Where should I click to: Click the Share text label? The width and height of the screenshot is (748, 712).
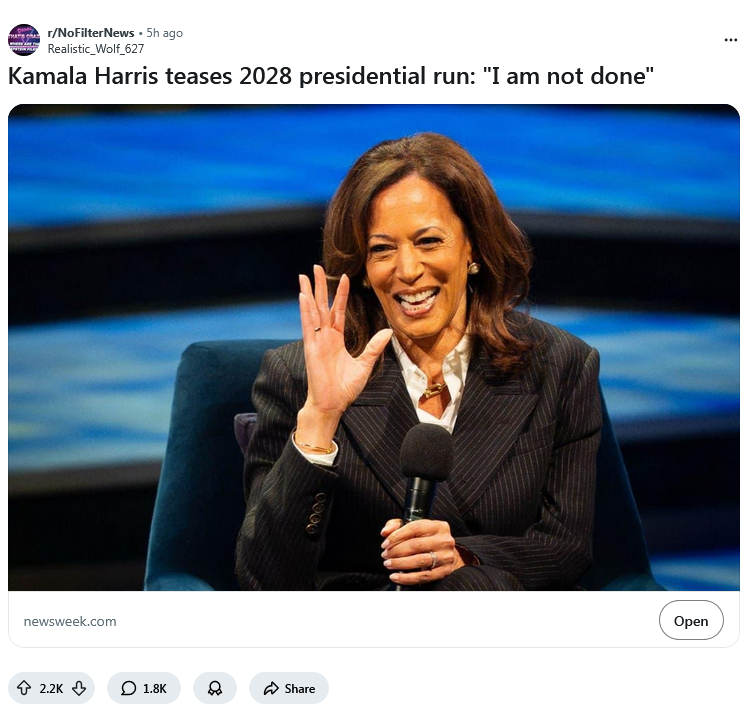coord(300,689)
